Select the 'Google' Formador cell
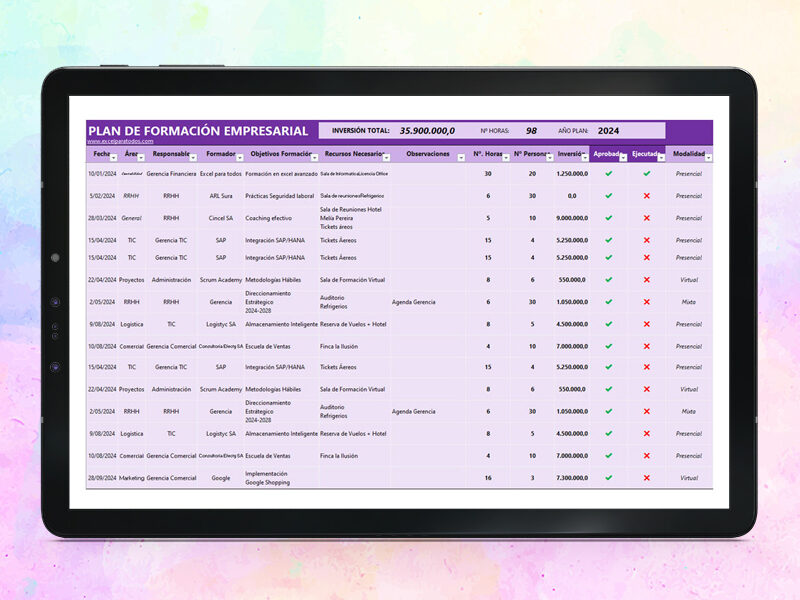Image resolution: width=800 pixels, height=600 pixels. (x=220, y=478)
